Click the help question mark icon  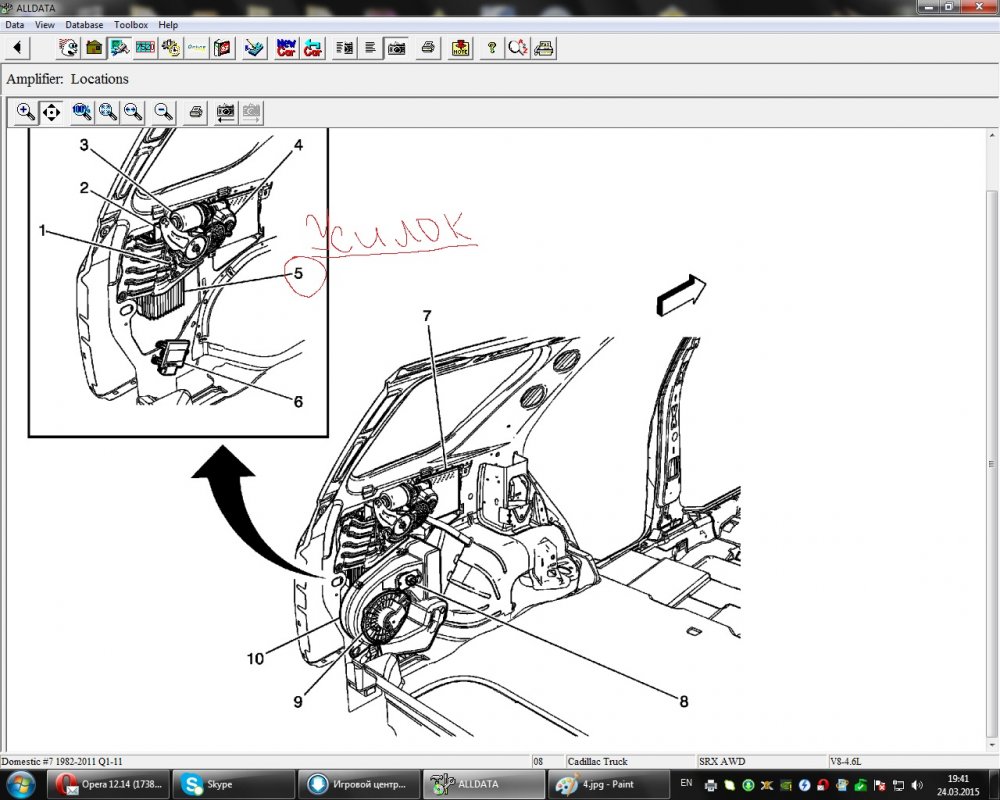click(x=491, y=48)
